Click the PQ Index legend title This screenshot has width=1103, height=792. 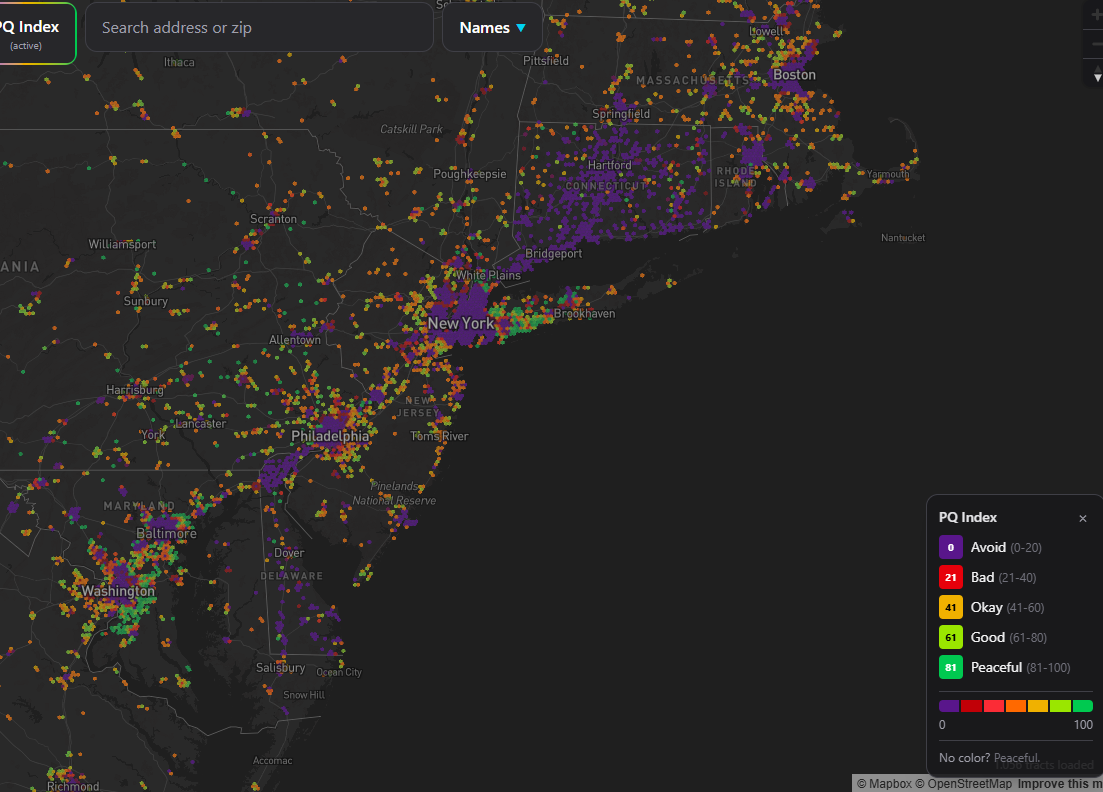coord(967,517)
